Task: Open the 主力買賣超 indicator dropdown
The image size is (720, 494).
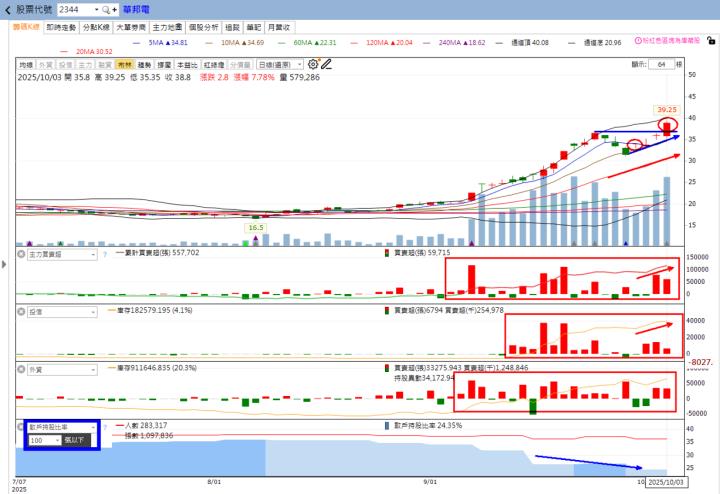Action: [62, 254]
